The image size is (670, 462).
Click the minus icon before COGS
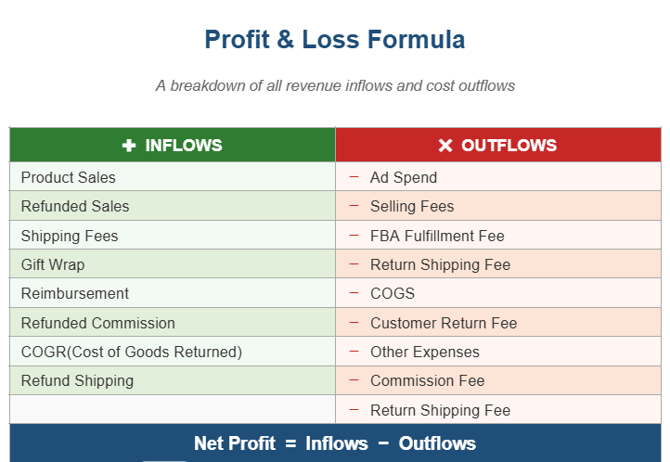point(354,294)
